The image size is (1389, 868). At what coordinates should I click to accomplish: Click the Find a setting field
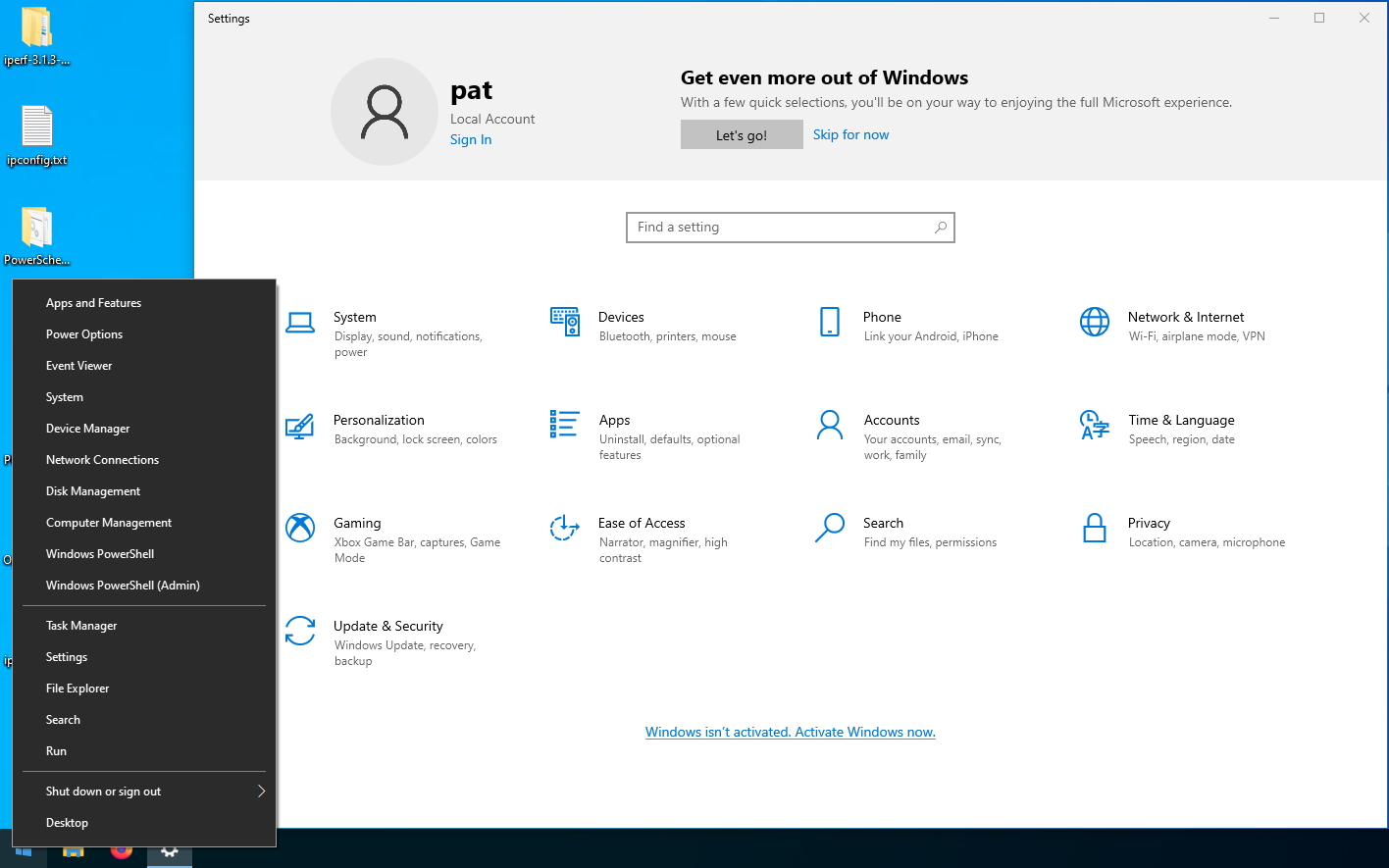pos(791,228)
